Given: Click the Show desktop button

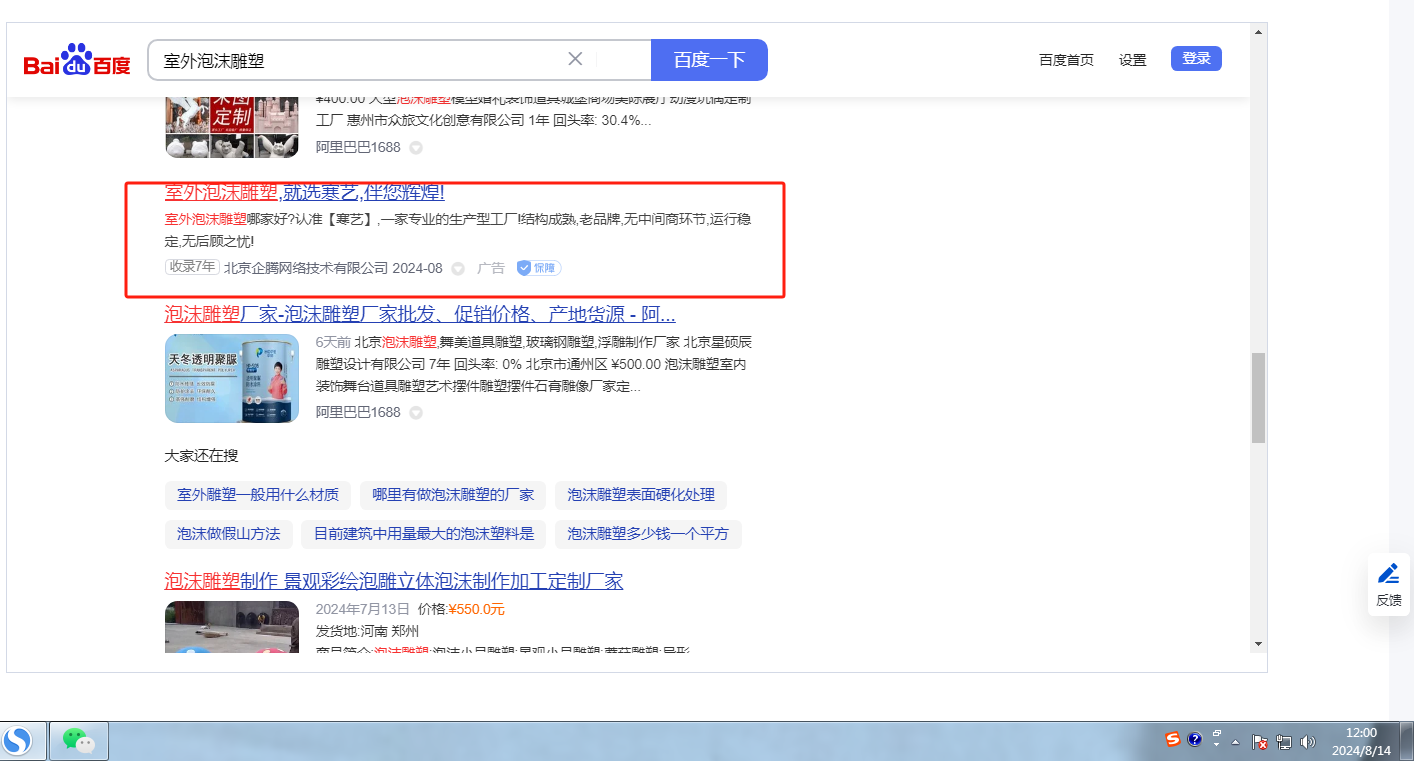Looking at the screenshot, I should [1405, 741].
